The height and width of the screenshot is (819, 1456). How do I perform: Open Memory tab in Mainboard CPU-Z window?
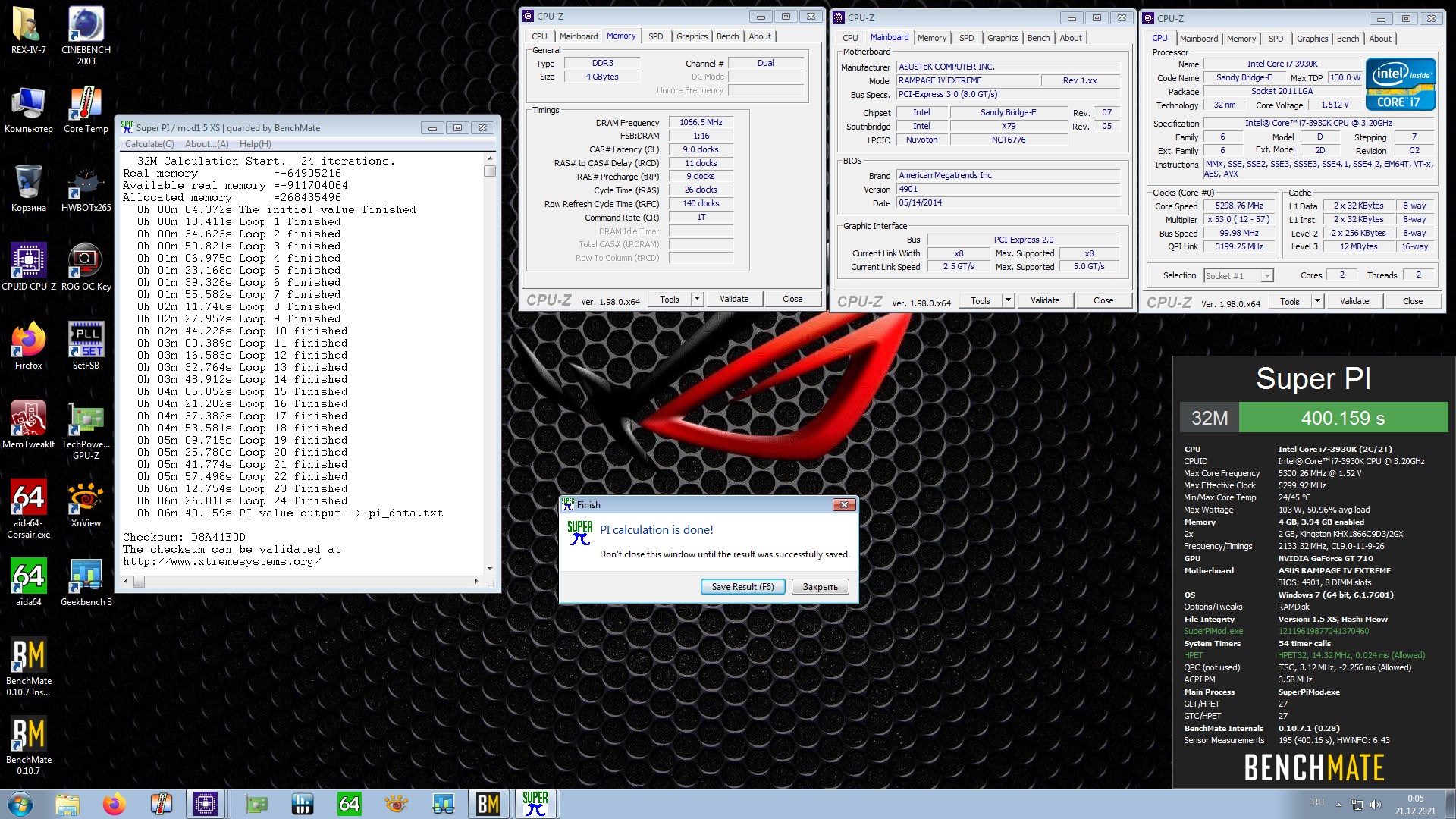(931, 38)
